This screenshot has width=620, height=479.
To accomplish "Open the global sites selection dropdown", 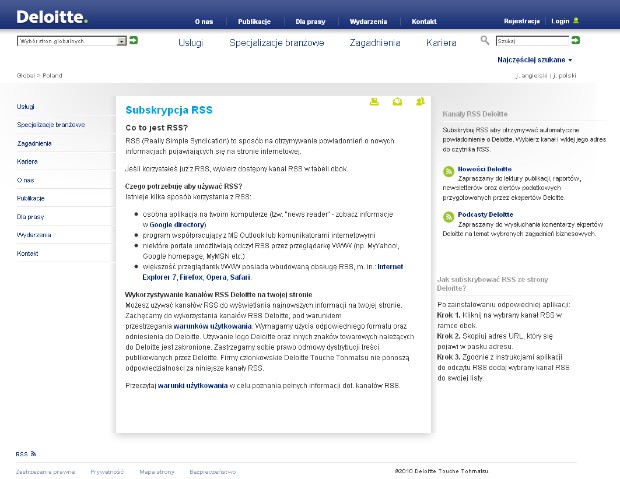I will [72, 41].
